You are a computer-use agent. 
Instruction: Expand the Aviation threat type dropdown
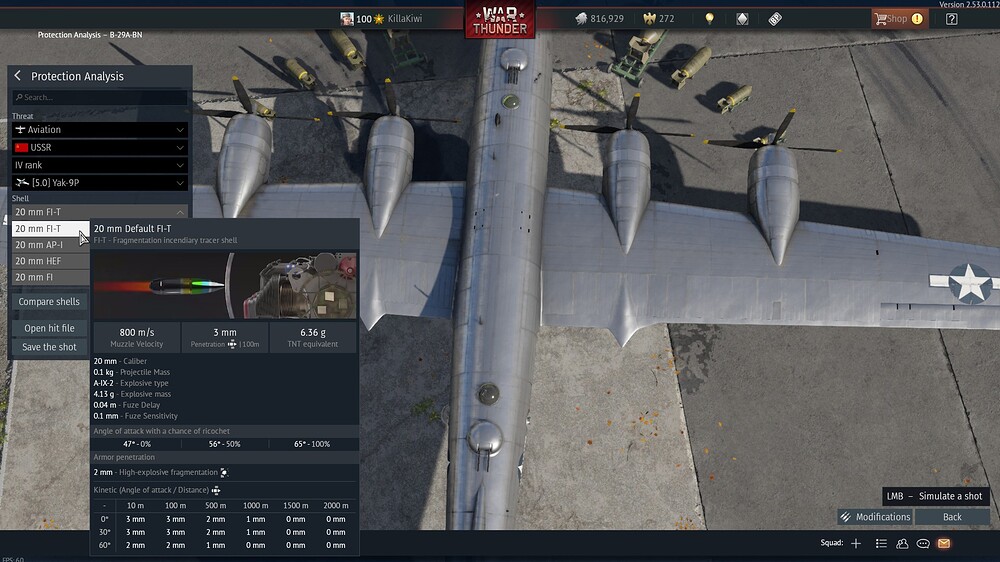click(x=99, y=130)
